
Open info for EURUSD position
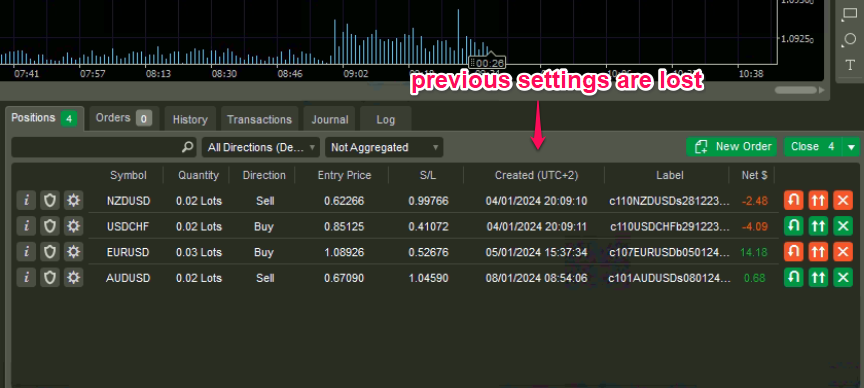click(x=26, y=252)
